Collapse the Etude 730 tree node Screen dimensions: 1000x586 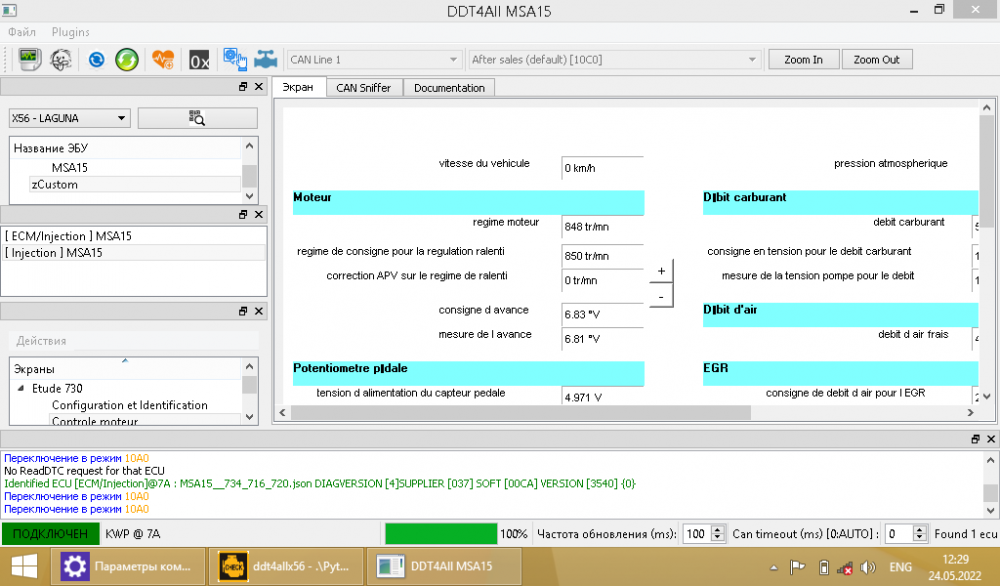pos(21,388)
